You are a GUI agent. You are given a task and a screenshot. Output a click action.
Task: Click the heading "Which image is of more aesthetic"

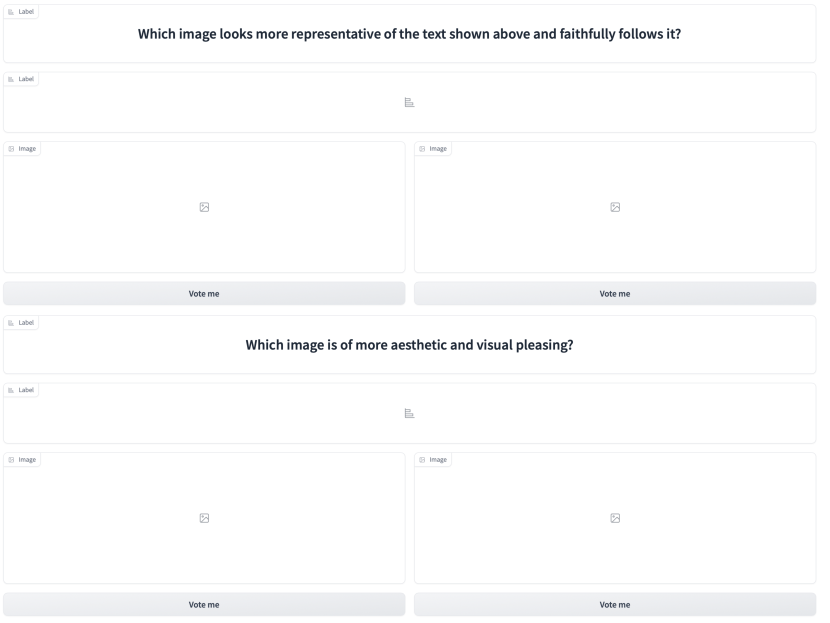(409, 345)
